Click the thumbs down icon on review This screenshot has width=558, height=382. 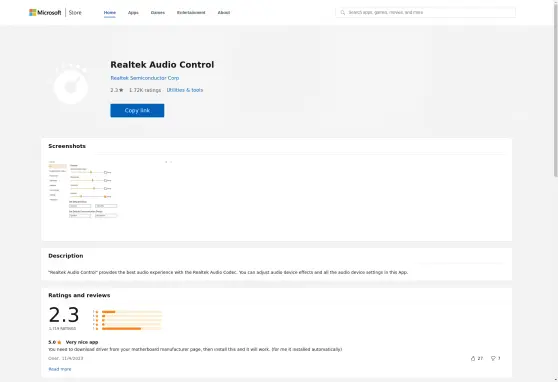(493, 359)
